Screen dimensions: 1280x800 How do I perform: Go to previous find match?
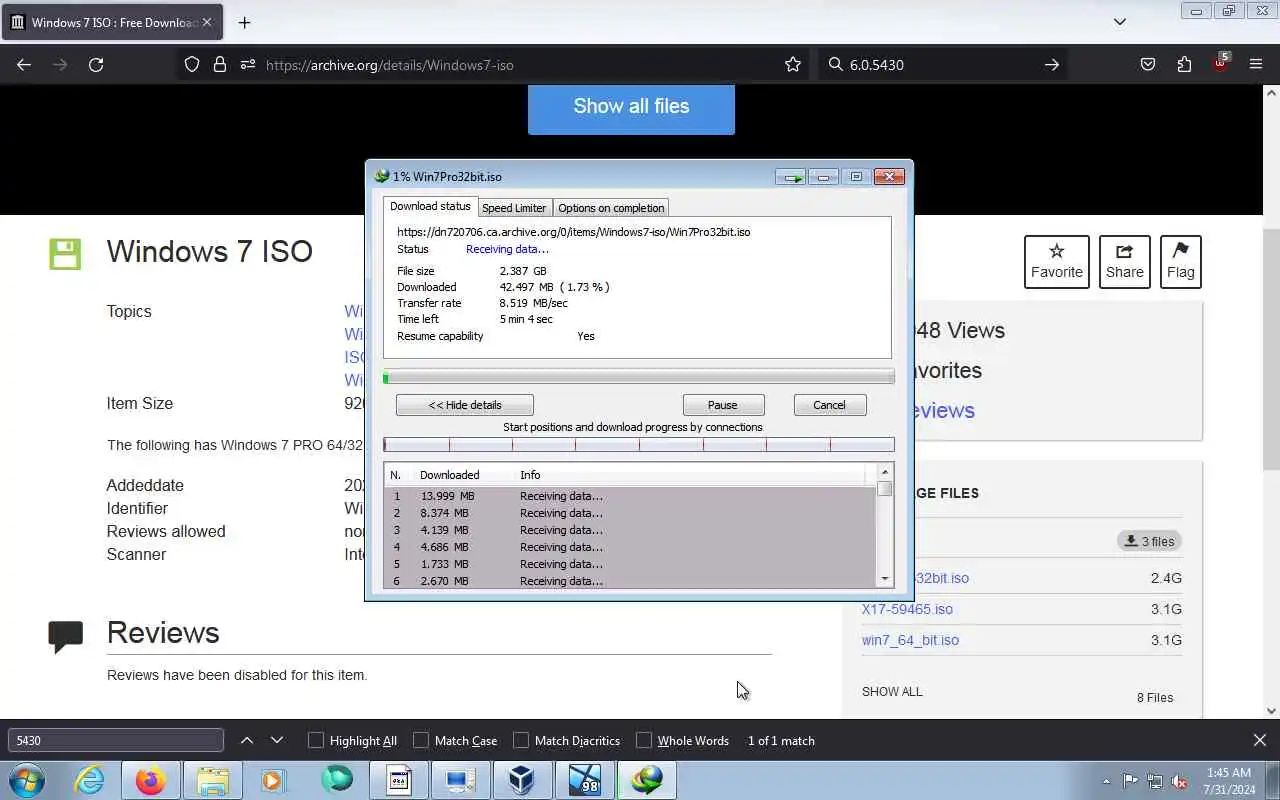[247, 740]
